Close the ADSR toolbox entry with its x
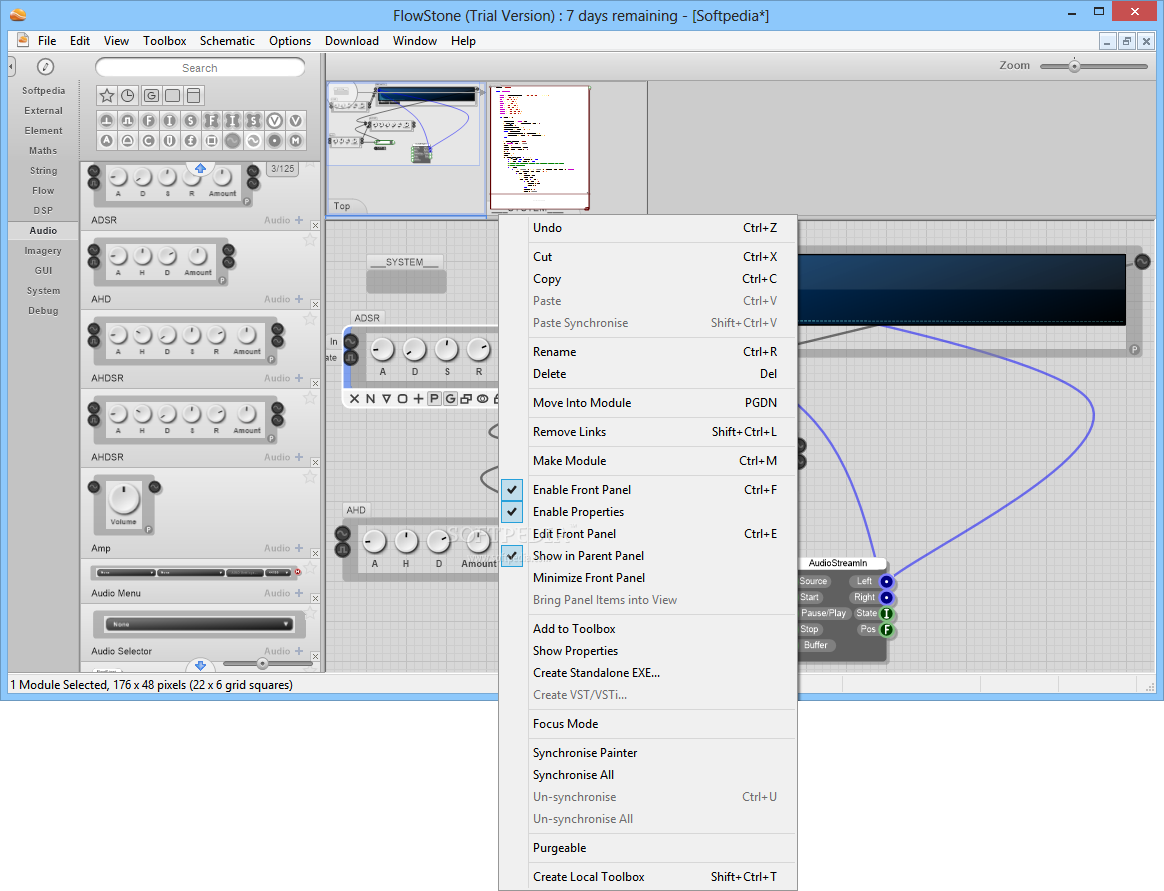The height and width of the screenshot is (891, 1164). (x=315, y=226)
